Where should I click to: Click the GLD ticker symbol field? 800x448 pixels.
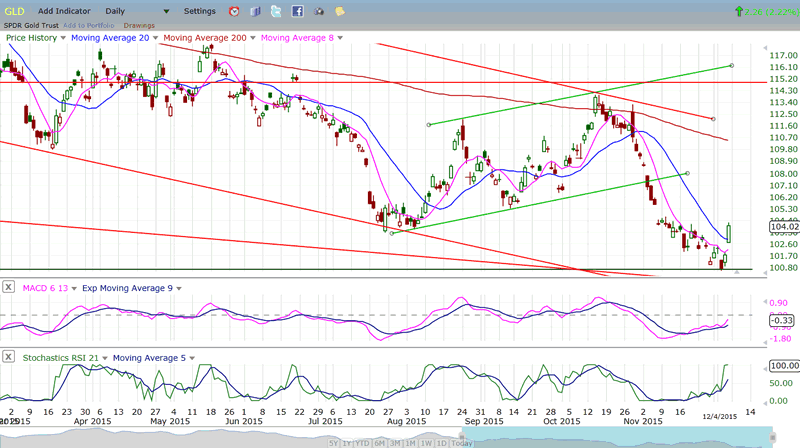coord(14,11)
